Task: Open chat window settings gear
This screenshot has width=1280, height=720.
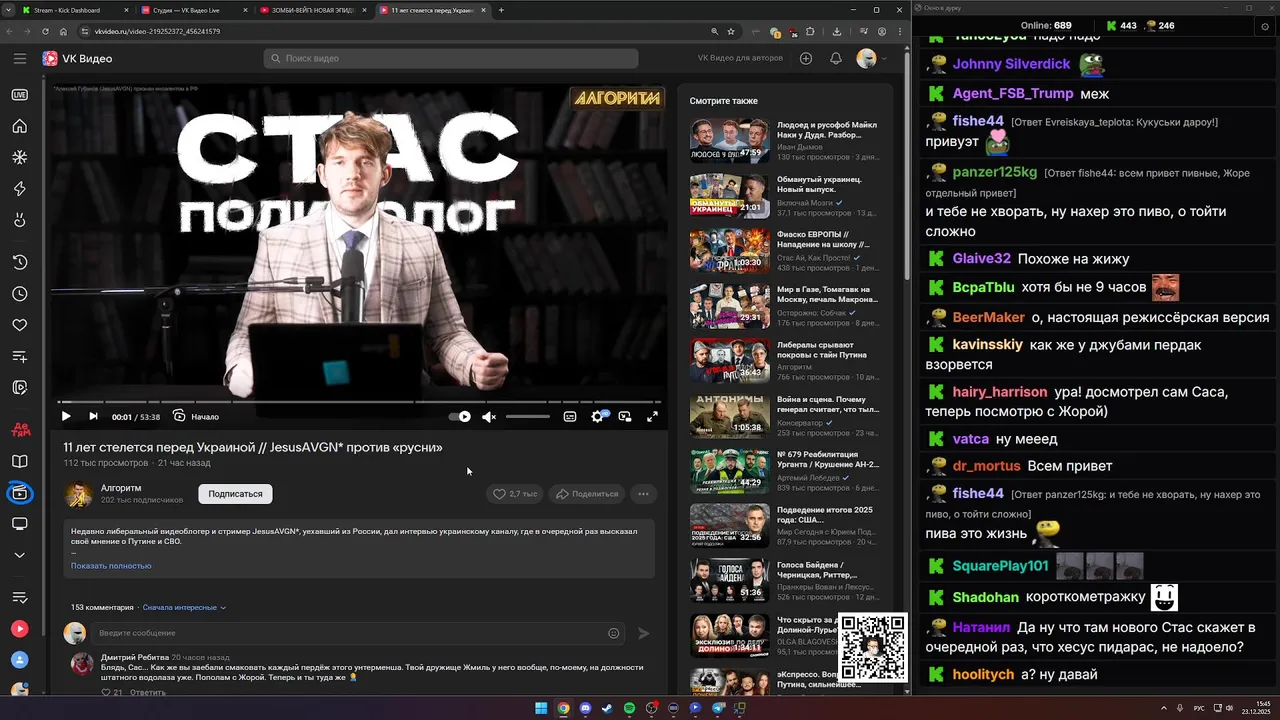Action: pos(1266,26)
